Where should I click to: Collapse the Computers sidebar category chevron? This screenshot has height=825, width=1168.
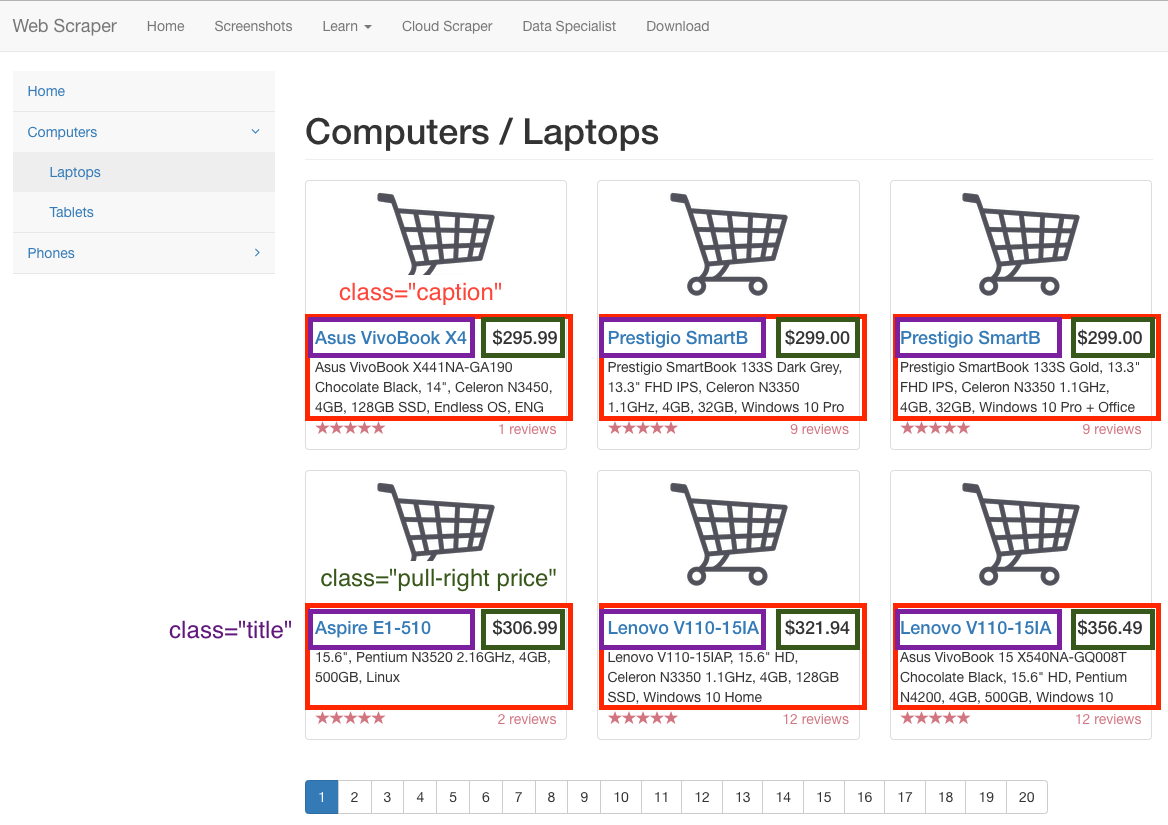[x=256, y=132]
